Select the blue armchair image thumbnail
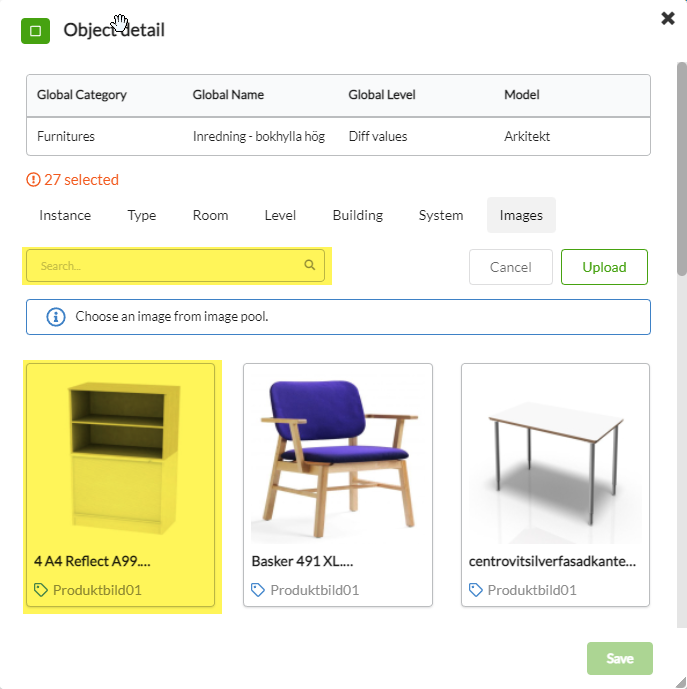687x689 pixels. [338, 458]
